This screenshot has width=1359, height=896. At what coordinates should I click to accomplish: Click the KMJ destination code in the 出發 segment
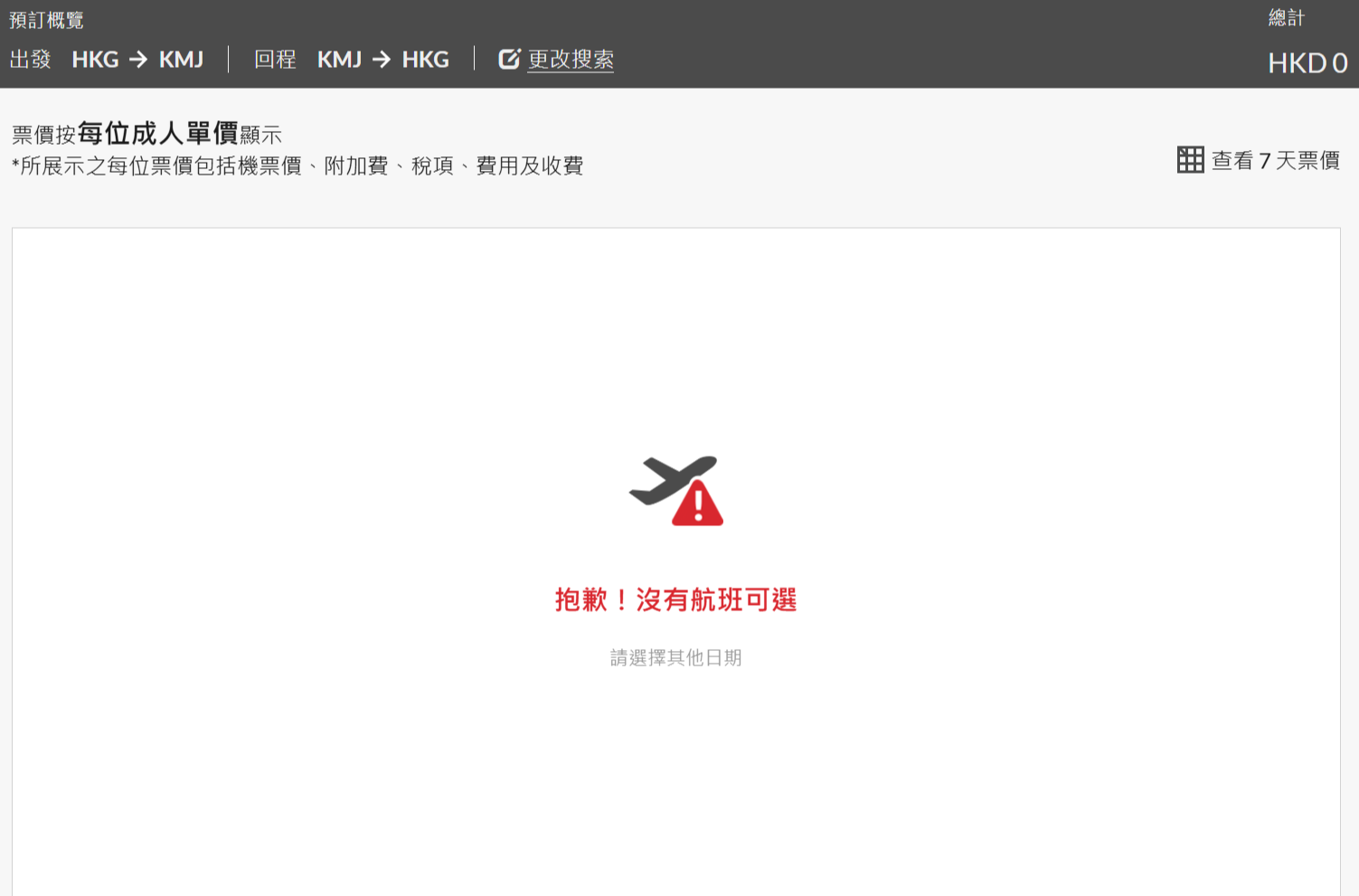pyautogui.click(x=181, y=60)
